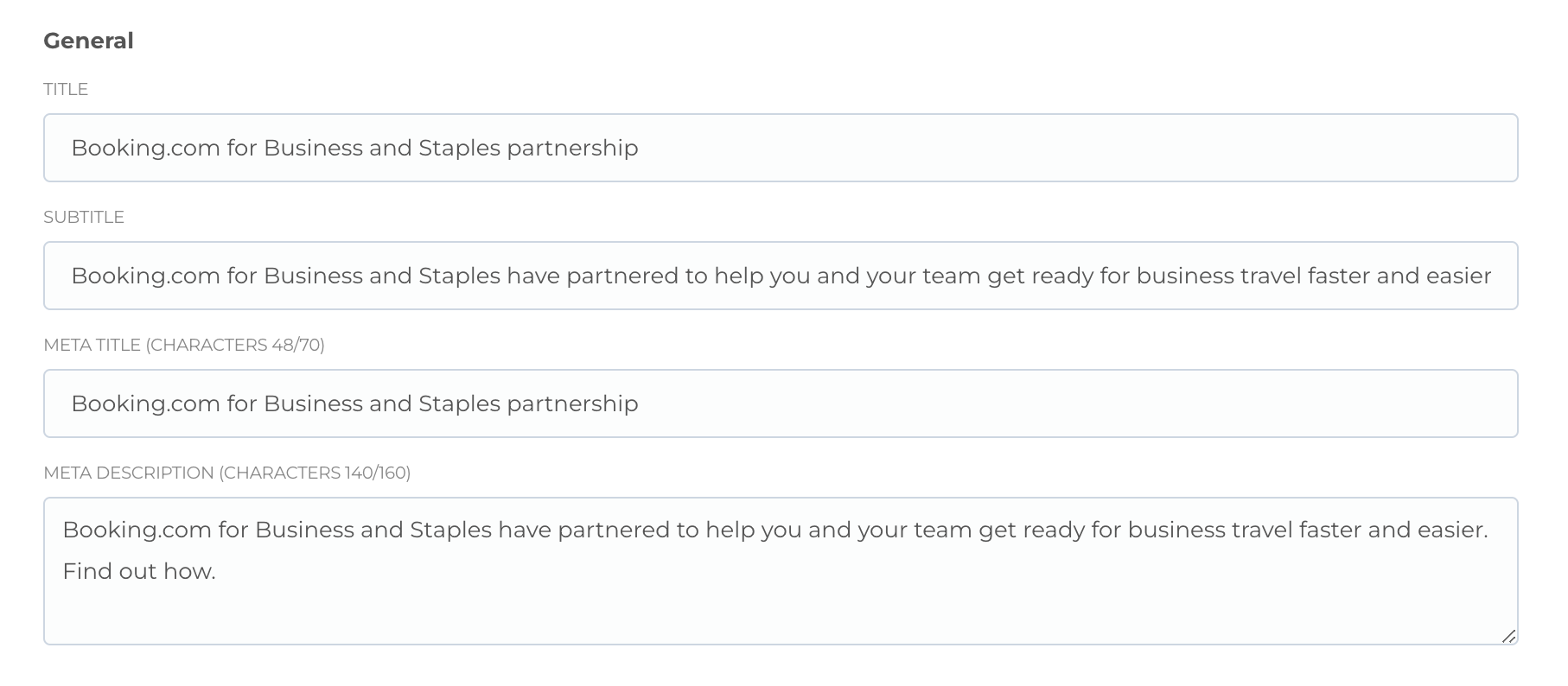
Task: Click the General section heading
Action: tap(88, 41)
